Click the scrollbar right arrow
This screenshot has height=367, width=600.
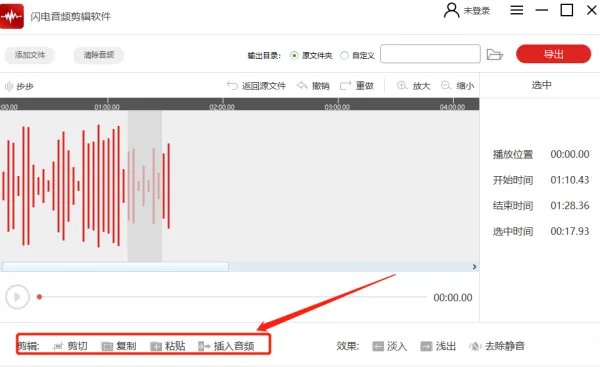(x=474, y=267)
